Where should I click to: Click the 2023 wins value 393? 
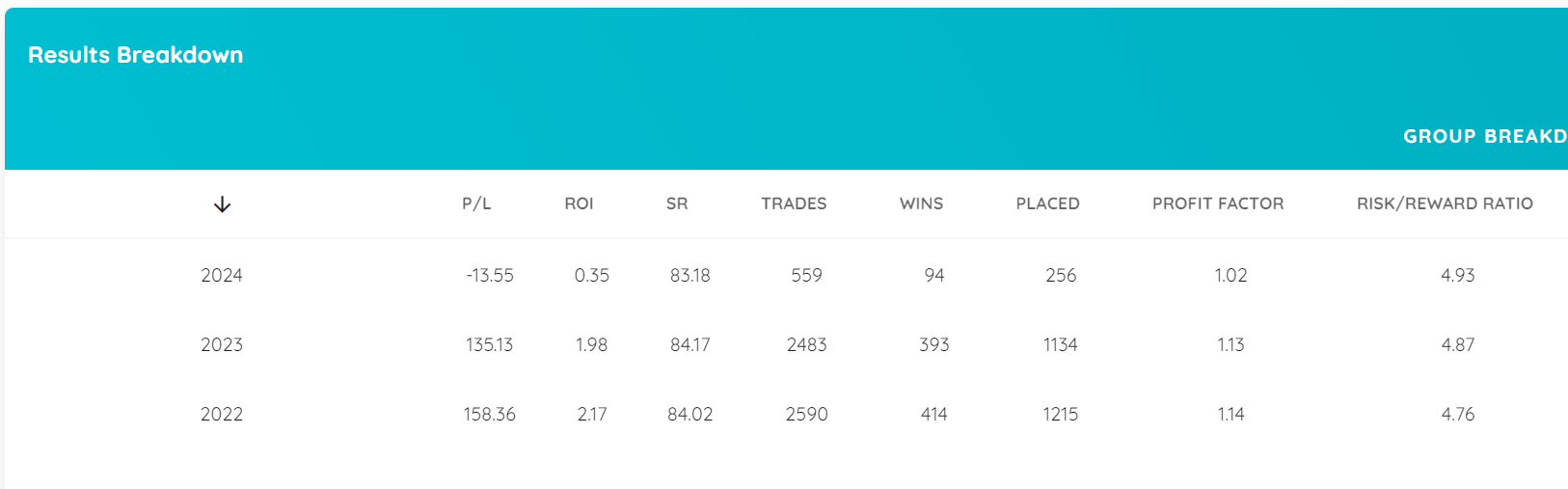pyautogui.click(x=933, y=344)
